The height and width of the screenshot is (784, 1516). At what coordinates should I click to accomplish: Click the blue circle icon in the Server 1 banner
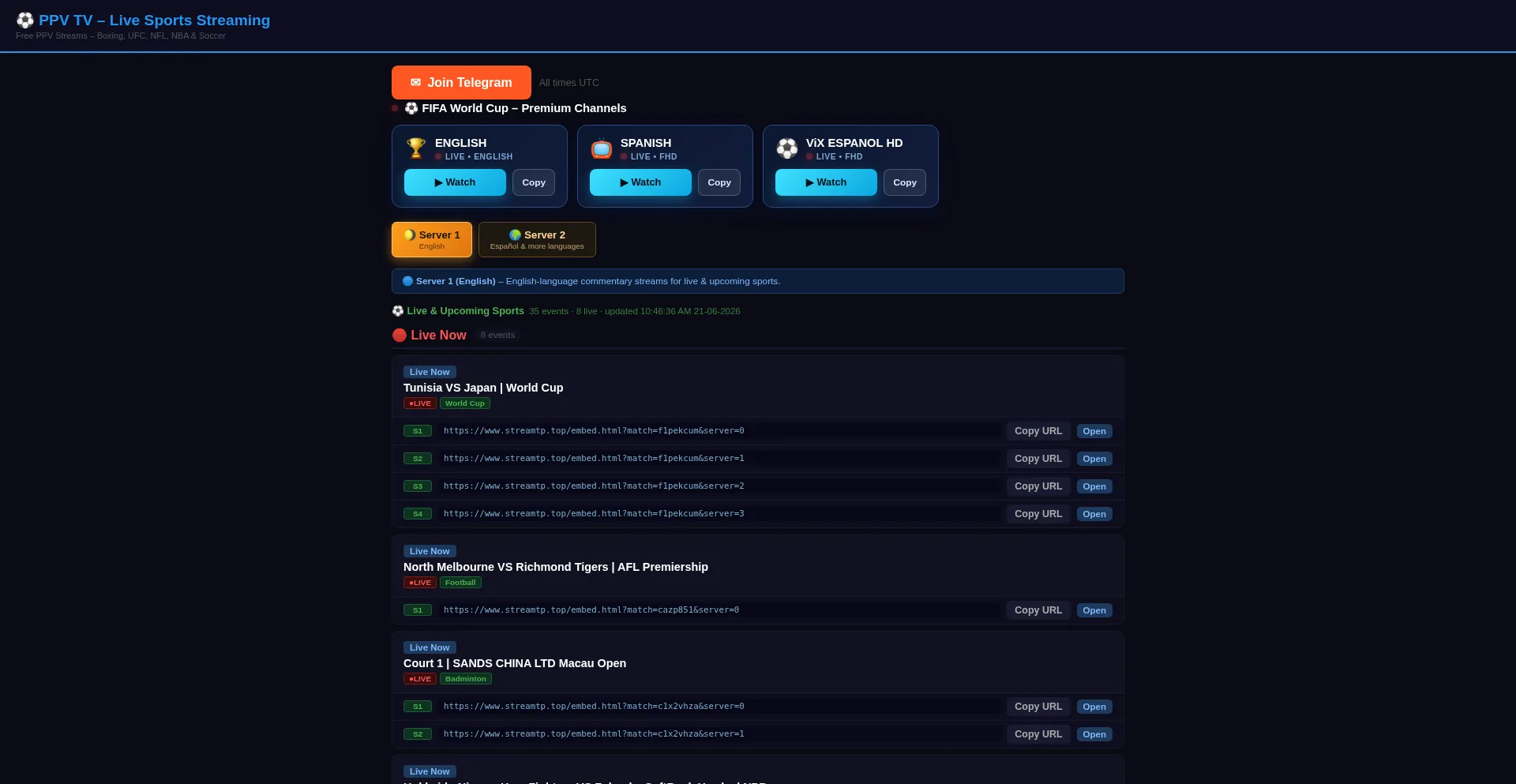407,281
